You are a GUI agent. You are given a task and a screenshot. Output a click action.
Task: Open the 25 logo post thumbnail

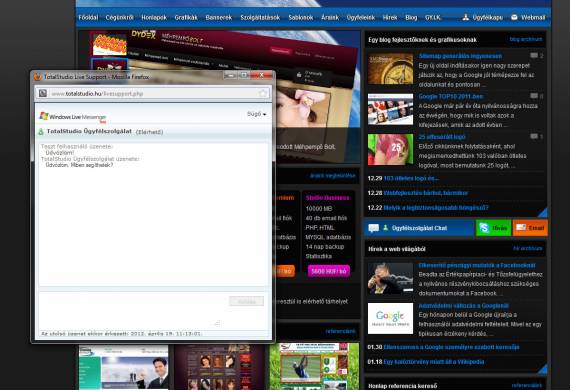pyautogui.click(x=390, y=149)
